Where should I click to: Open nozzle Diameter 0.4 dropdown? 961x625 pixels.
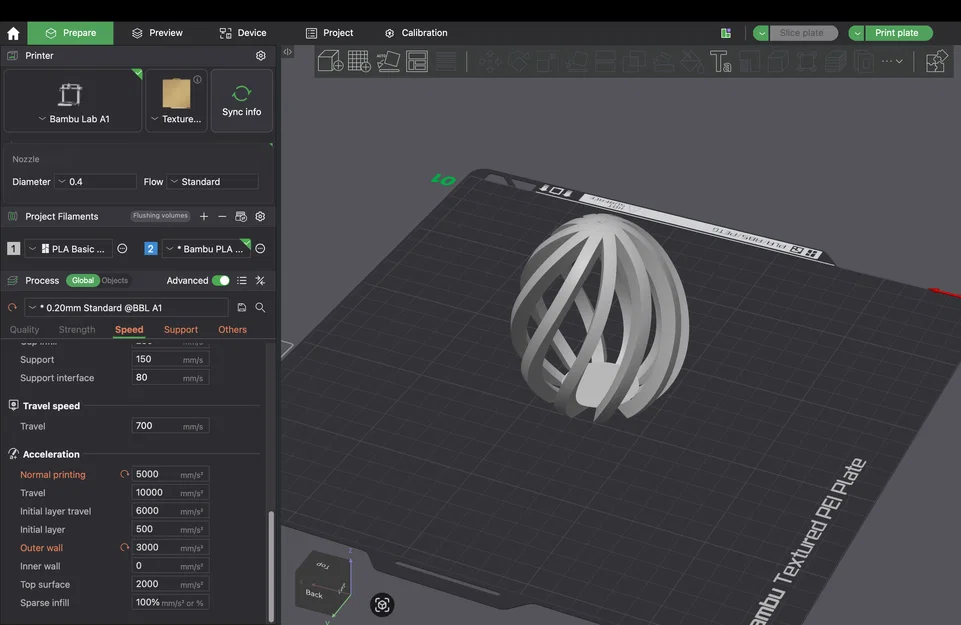click(96, 182)
